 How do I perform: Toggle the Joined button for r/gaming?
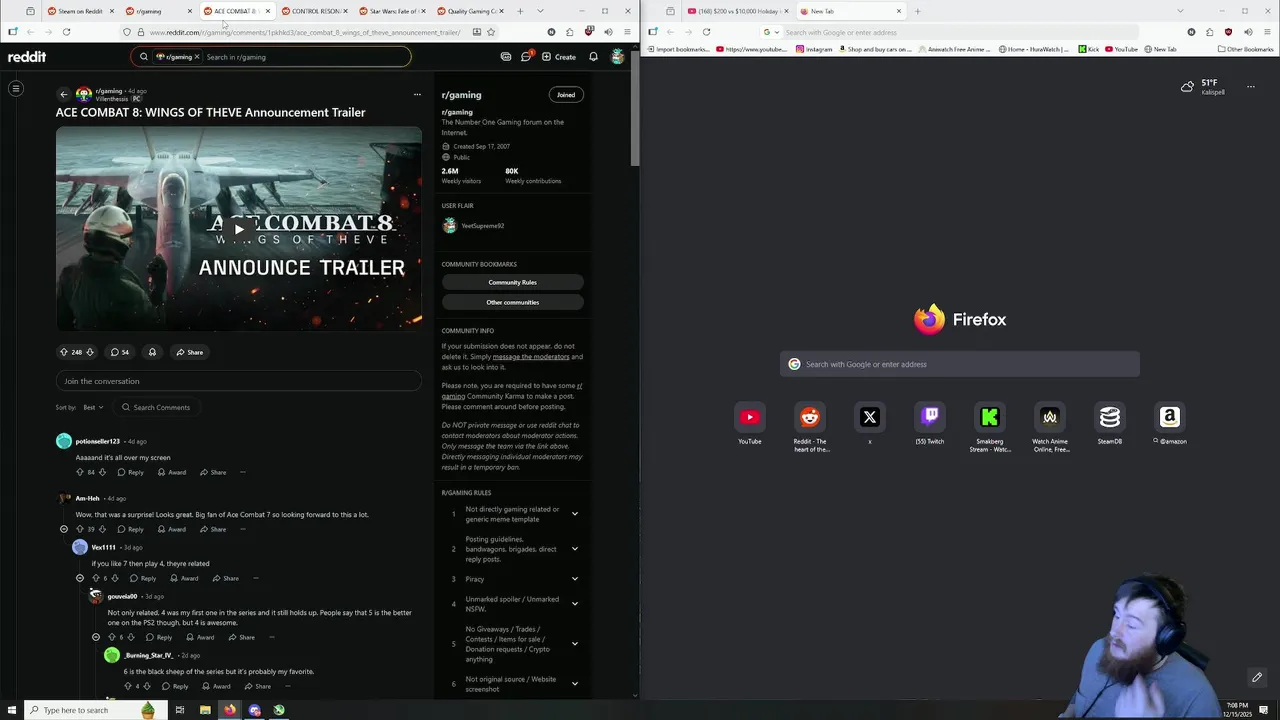[566, 95]
